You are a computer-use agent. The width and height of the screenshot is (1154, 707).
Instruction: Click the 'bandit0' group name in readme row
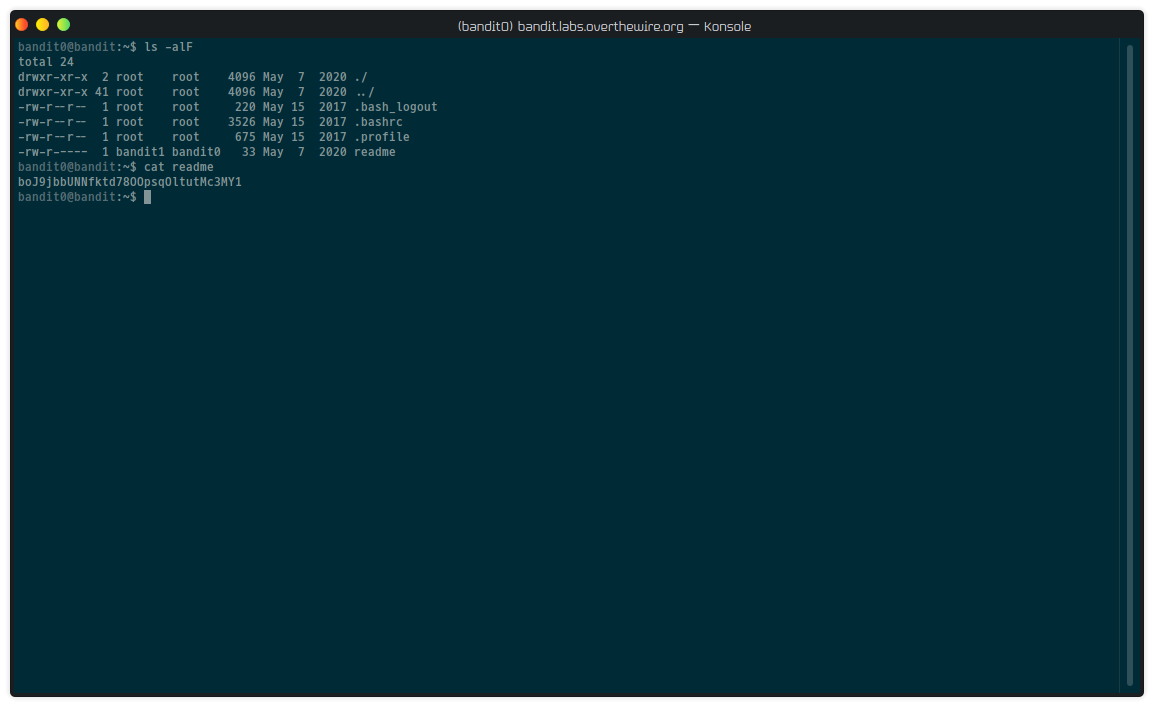tap(196, 152)
